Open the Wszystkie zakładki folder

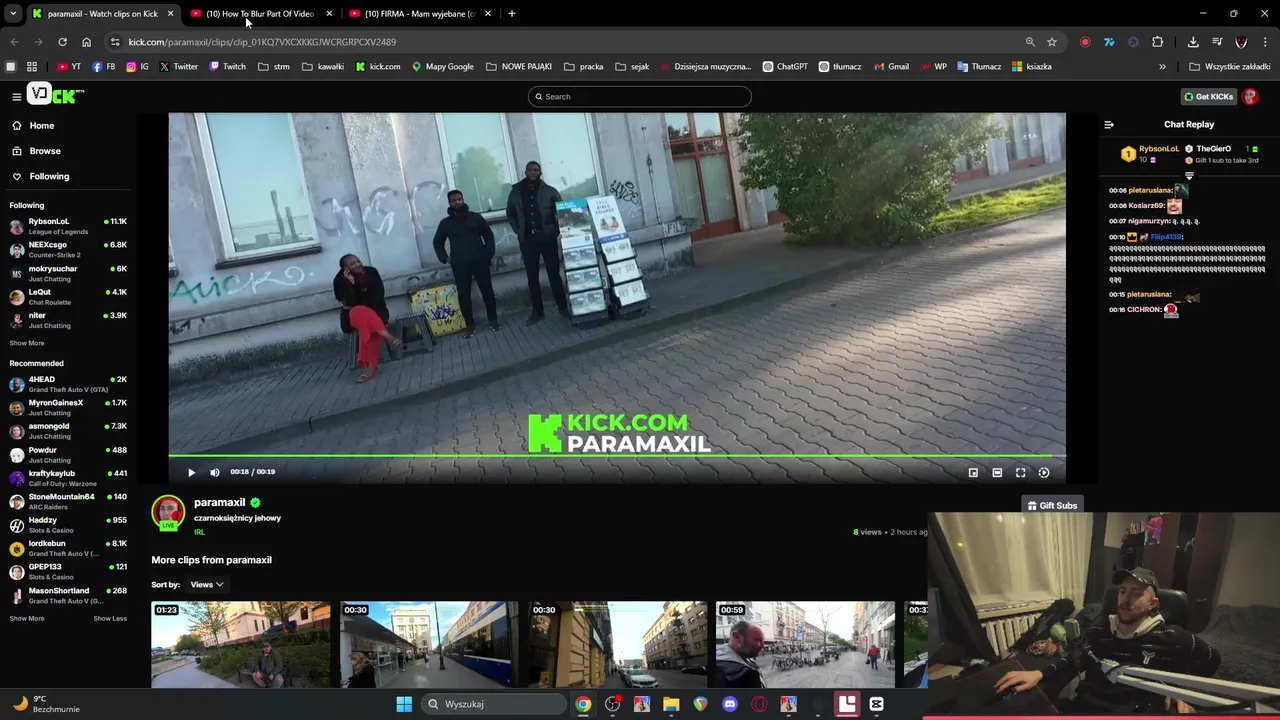point(1229,67)
